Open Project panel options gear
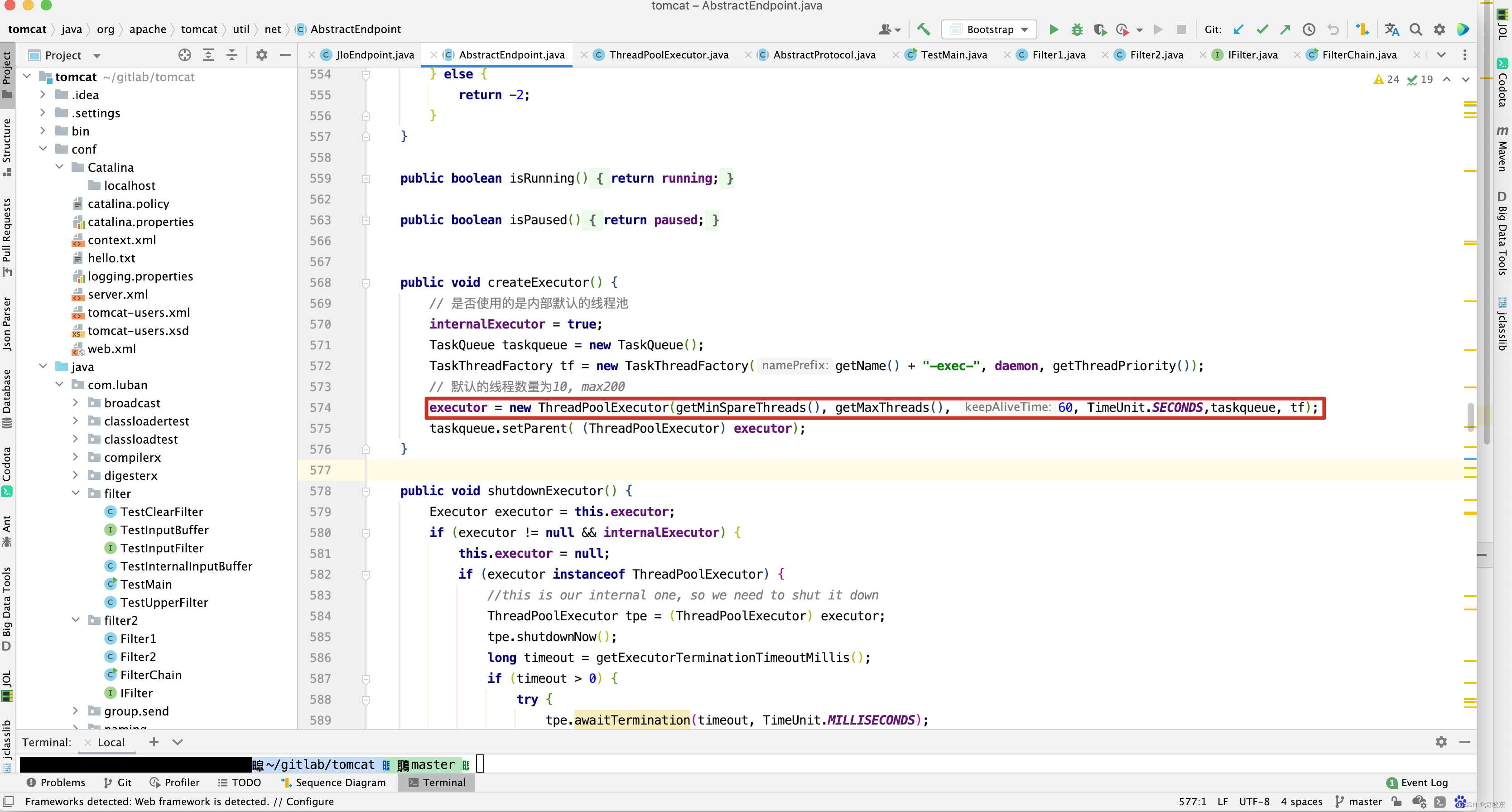 [262, 55]
